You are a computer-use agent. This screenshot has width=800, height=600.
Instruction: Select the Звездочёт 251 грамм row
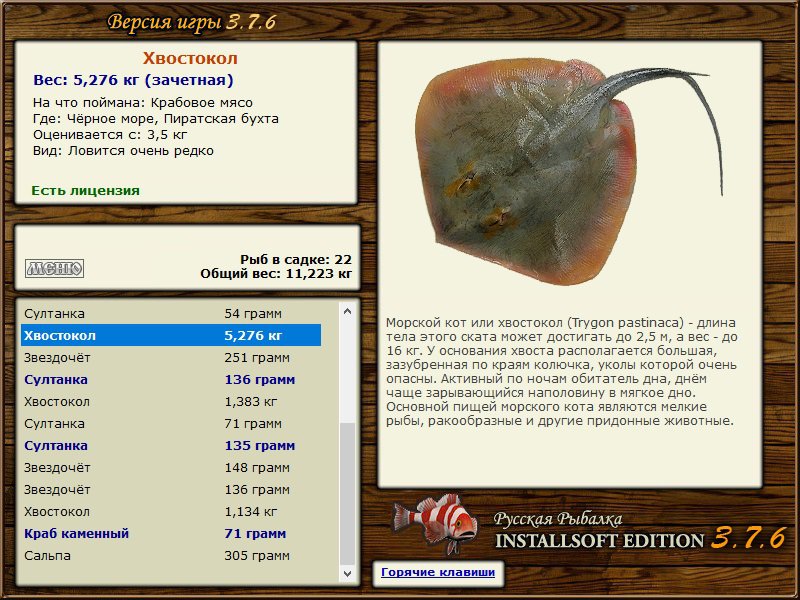(171, 358)
